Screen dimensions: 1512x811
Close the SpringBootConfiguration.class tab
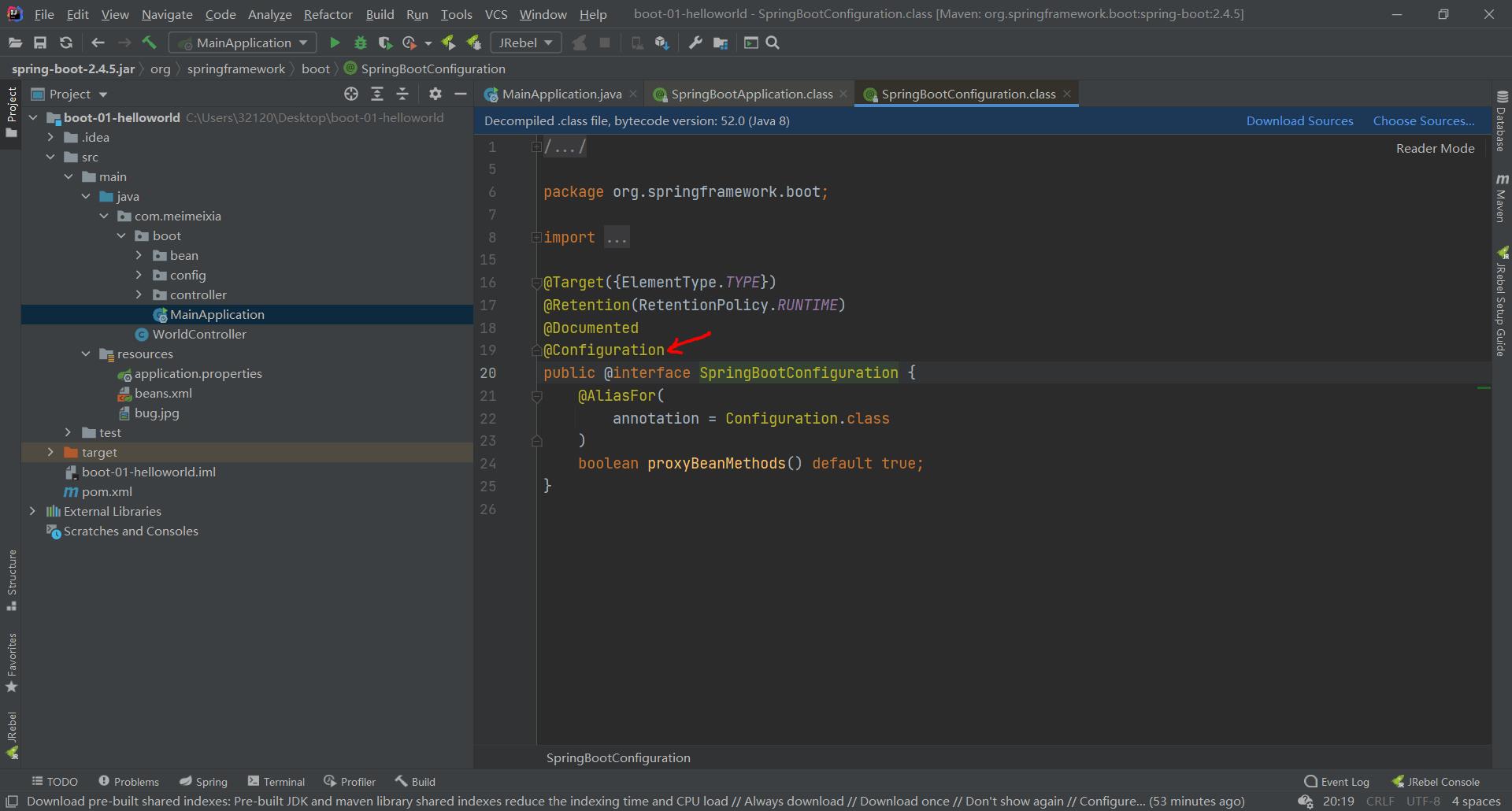tap(1067, 94)
